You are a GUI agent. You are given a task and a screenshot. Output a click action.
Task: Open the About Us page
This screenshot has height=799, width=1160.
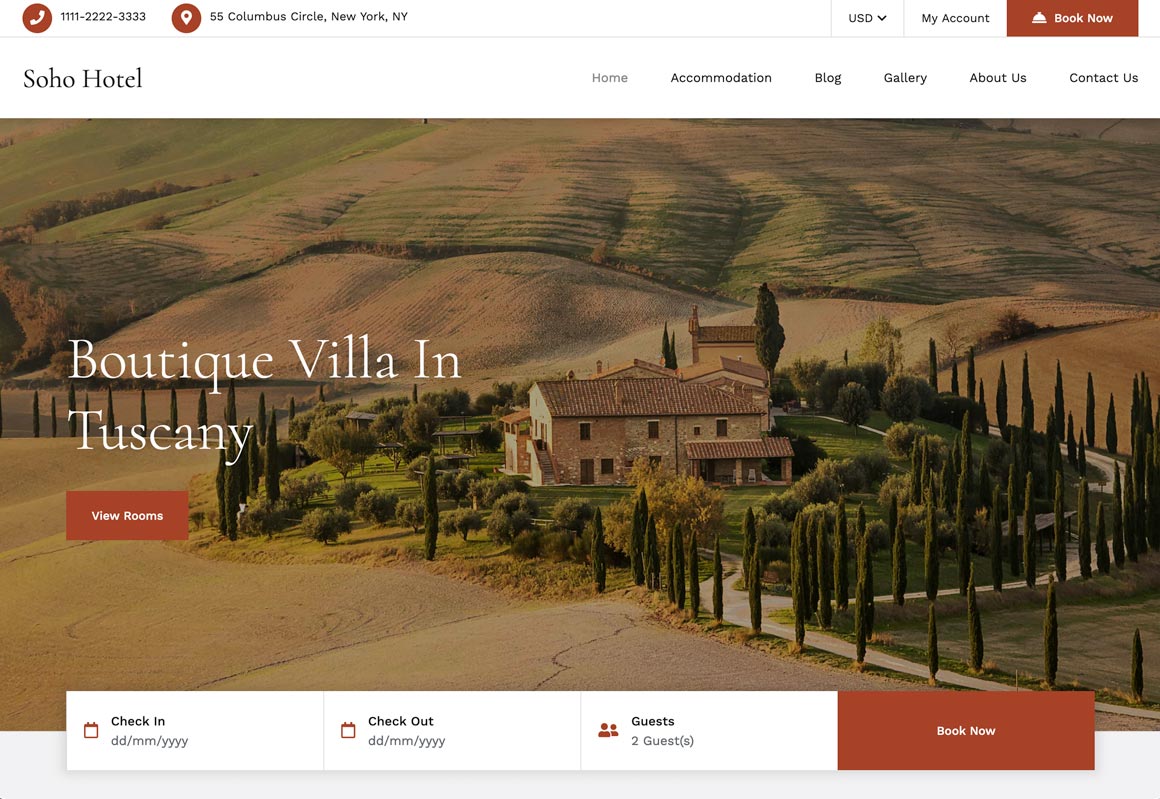coord(997,78)
